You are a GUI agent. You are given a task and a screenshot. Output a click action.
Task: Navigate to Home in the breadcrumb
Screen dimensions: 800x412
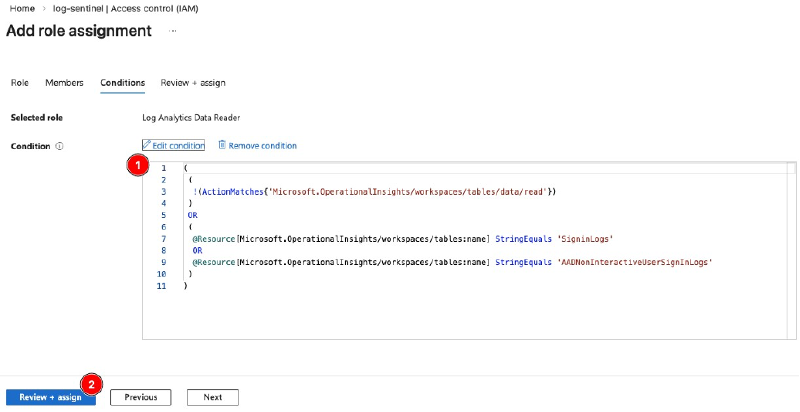(22, 7)
